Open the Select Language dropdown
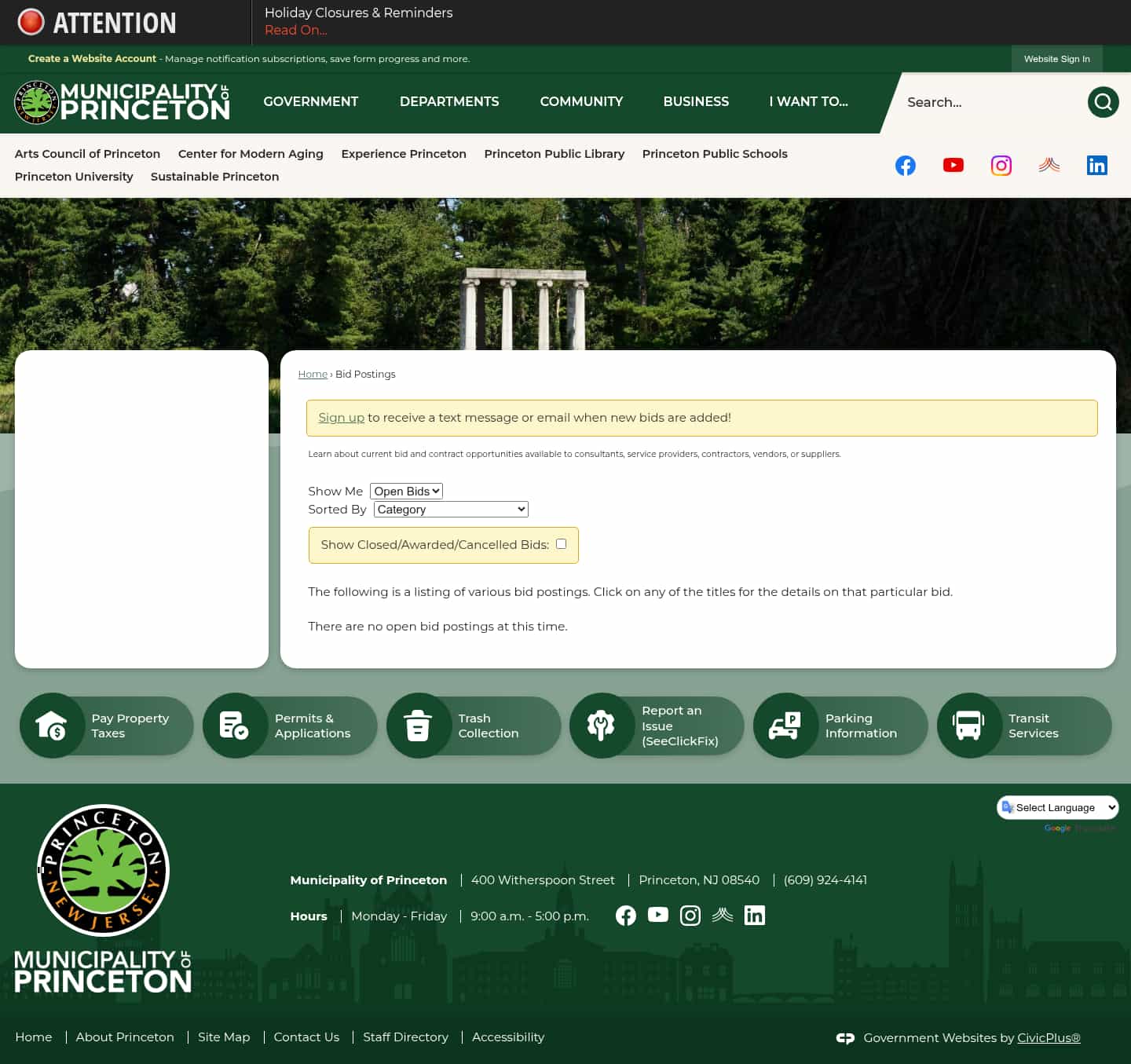The image size is (1131, 1064). 1057,807
